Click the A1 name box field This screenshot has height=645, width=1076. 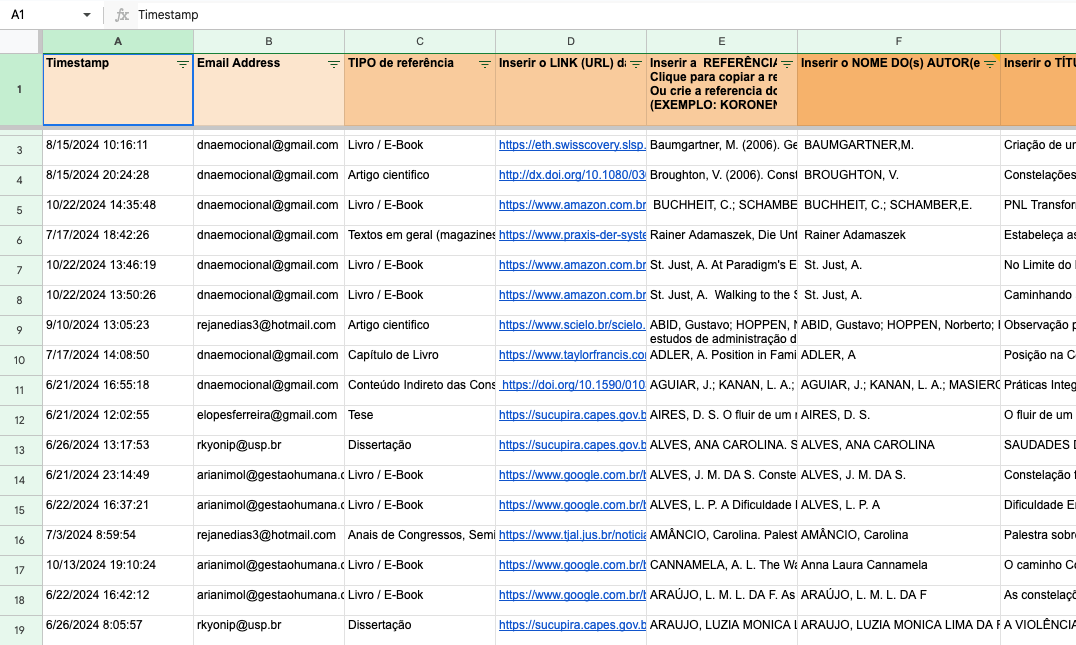pos(40,15)
